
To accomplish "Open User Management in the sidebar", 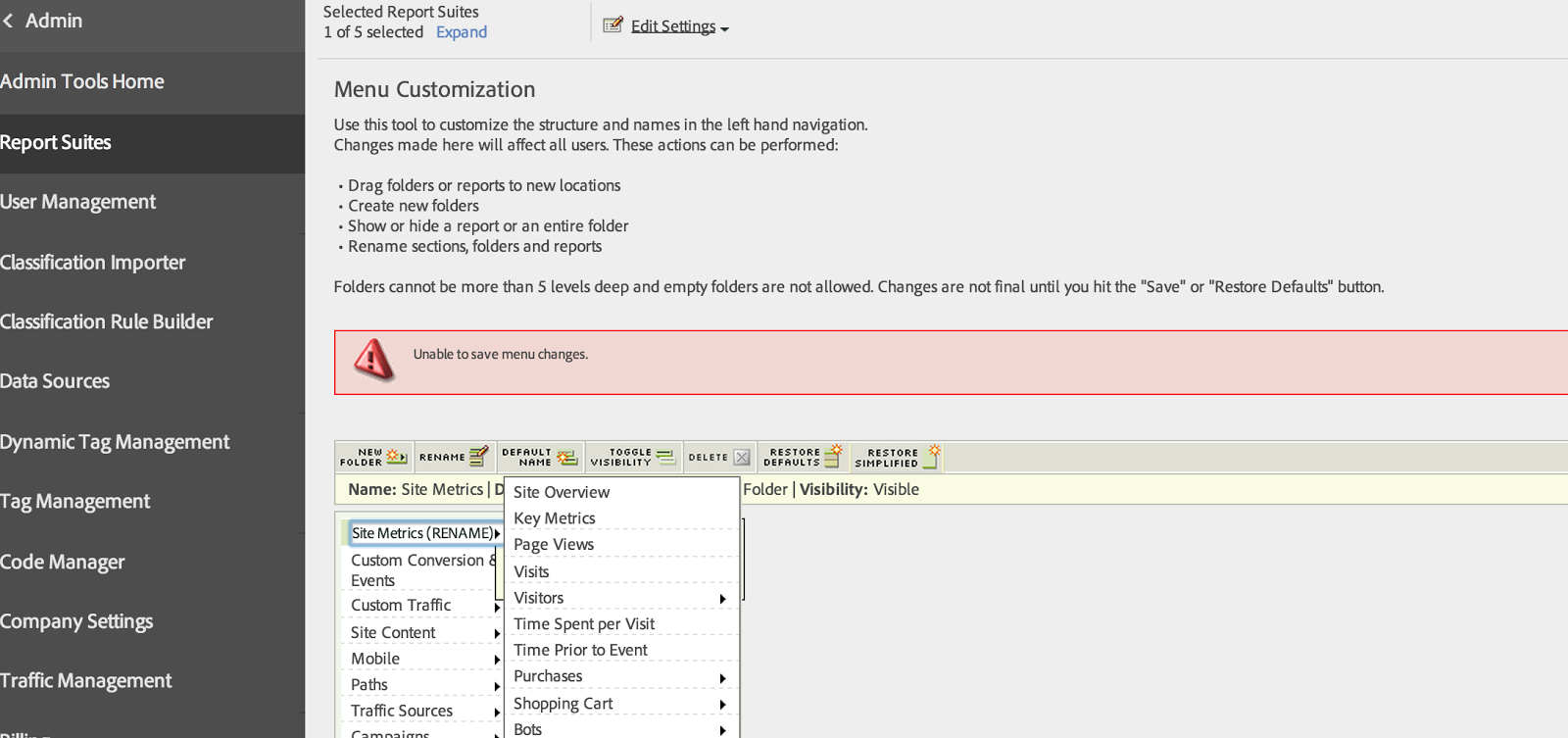I will (78, 202).
